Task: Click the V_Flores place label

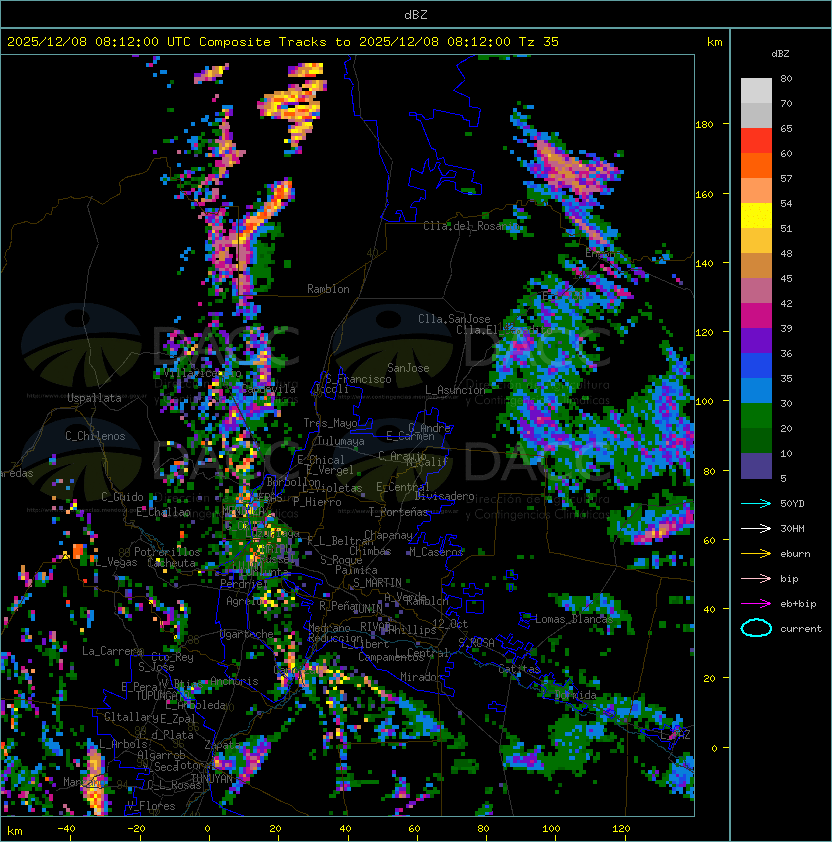Action: click(x=151, y=806)
